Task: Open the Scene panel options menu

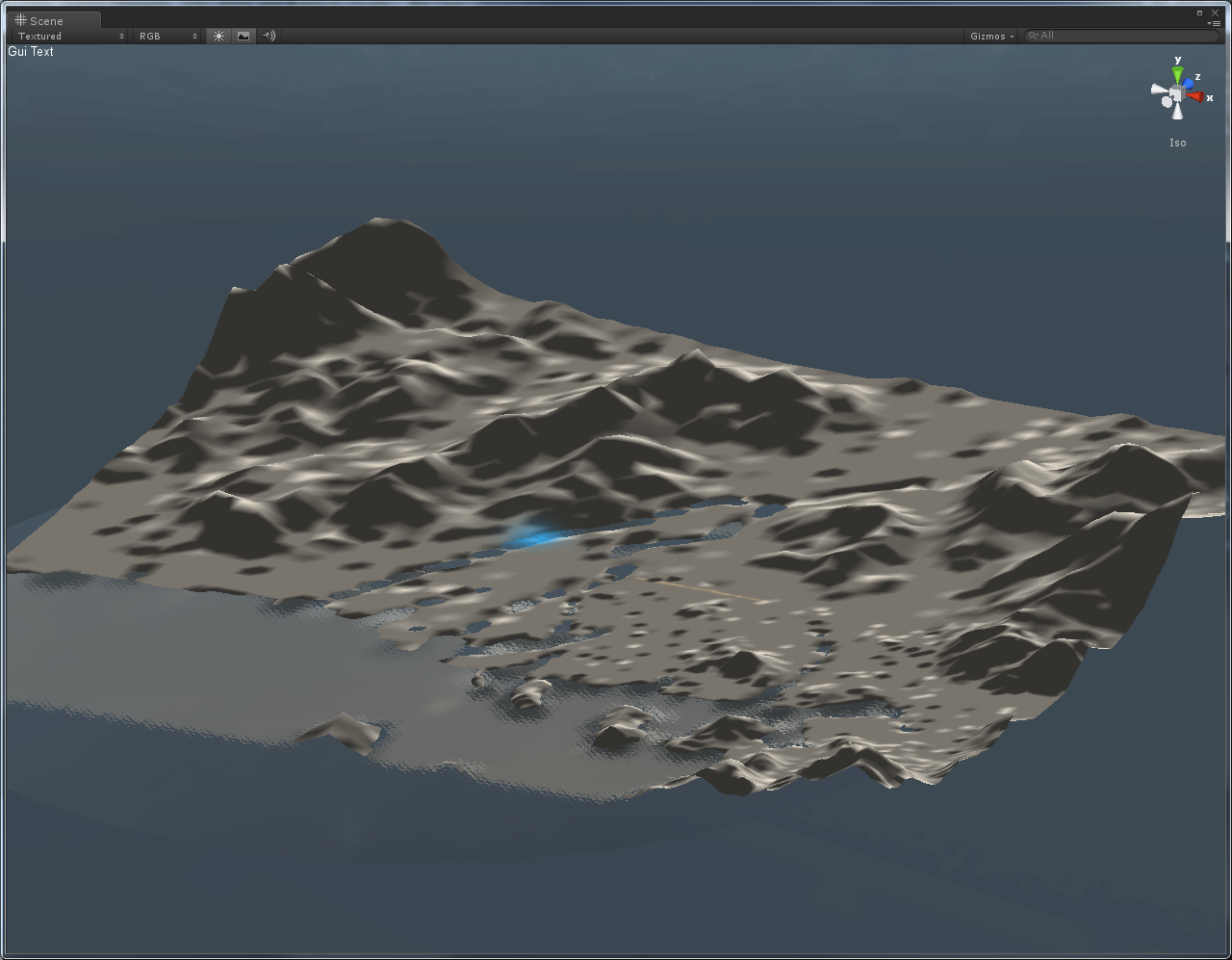Action: (x=1216, y=21)
